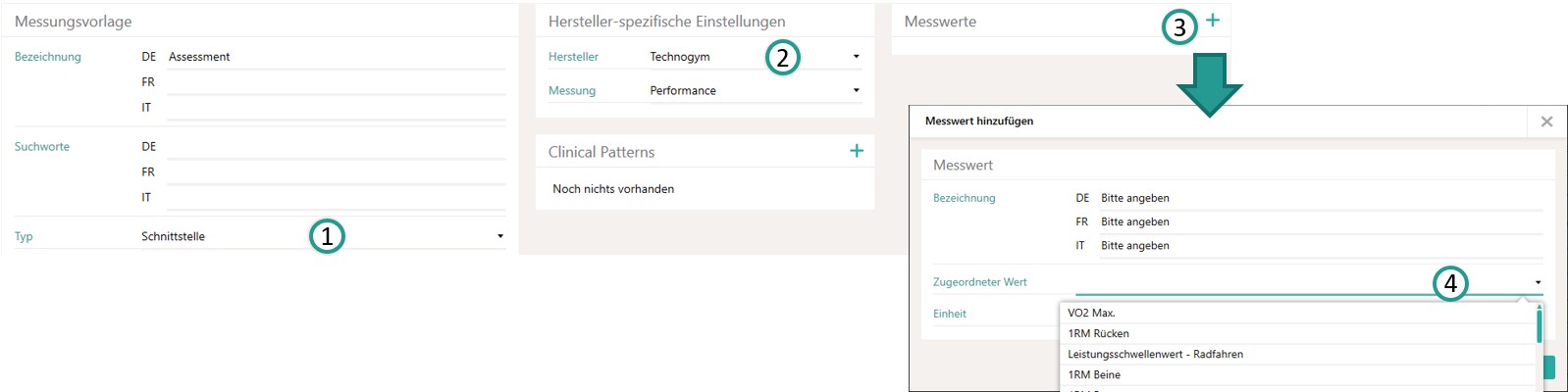Add a Clinical Pattern with plus icon
The height and width of the screenshot is (392, 1568).
[x=857, y=150]
